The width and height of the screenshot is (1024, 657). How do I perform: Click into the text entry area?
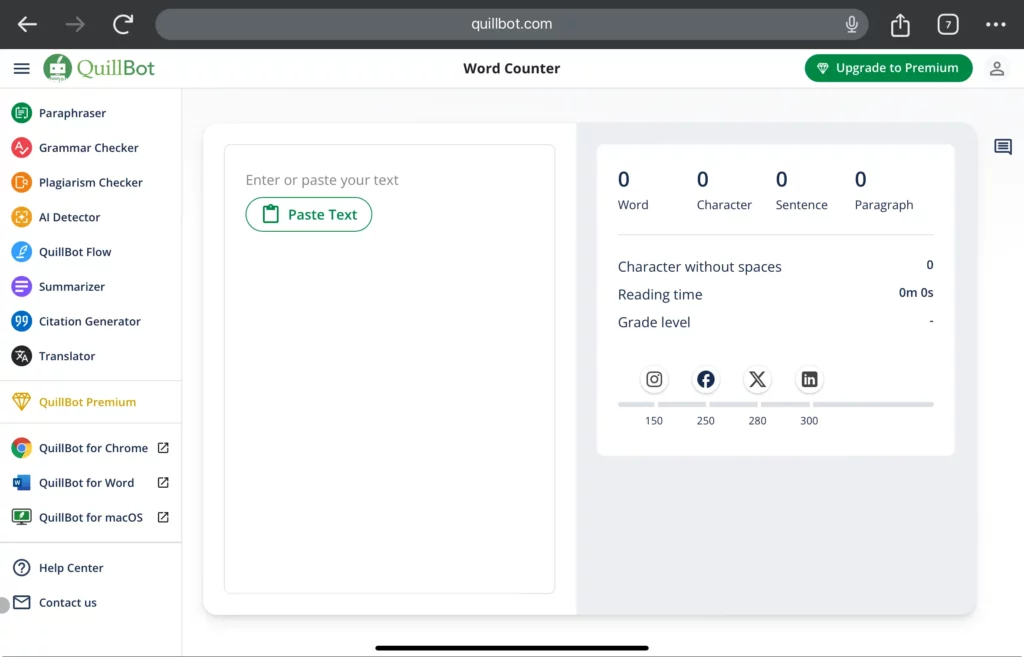[x=389, y=369]
